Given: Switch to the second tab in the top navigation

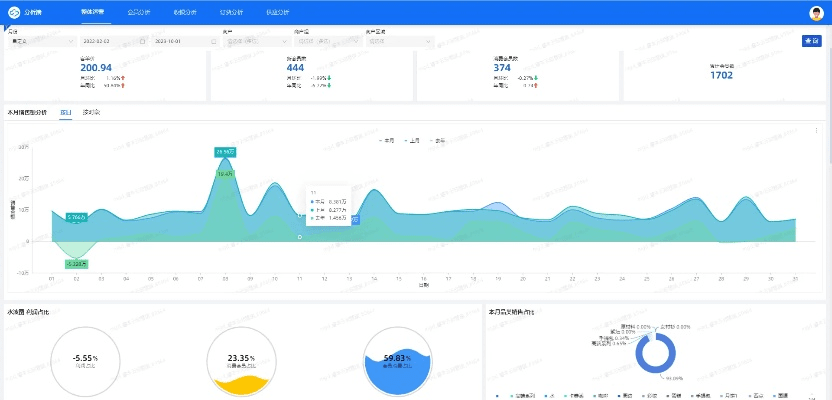Looking at the screenshot, I should 140,13.
